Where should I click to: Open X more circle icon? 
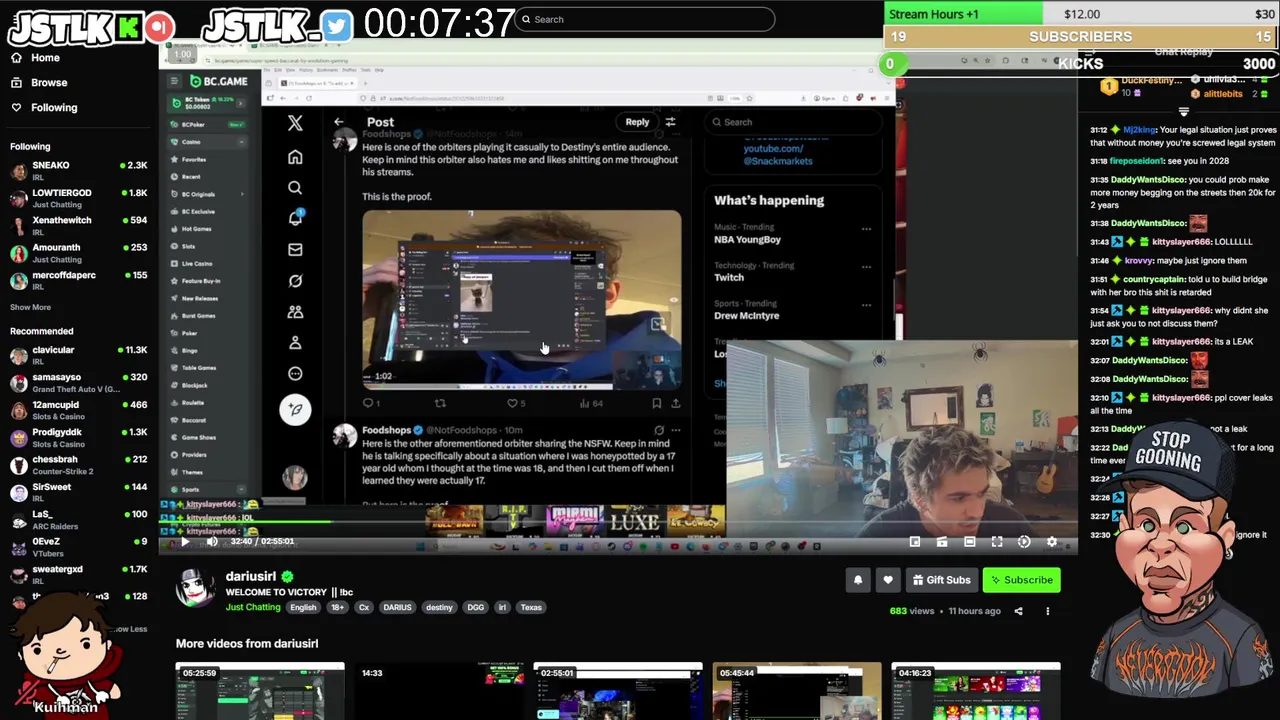coord(295,374)
